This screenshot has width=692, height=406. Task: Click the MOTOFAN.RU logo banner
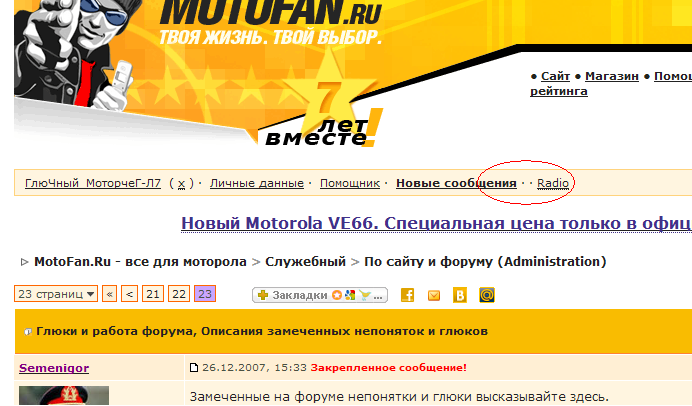tap(271, 13)
